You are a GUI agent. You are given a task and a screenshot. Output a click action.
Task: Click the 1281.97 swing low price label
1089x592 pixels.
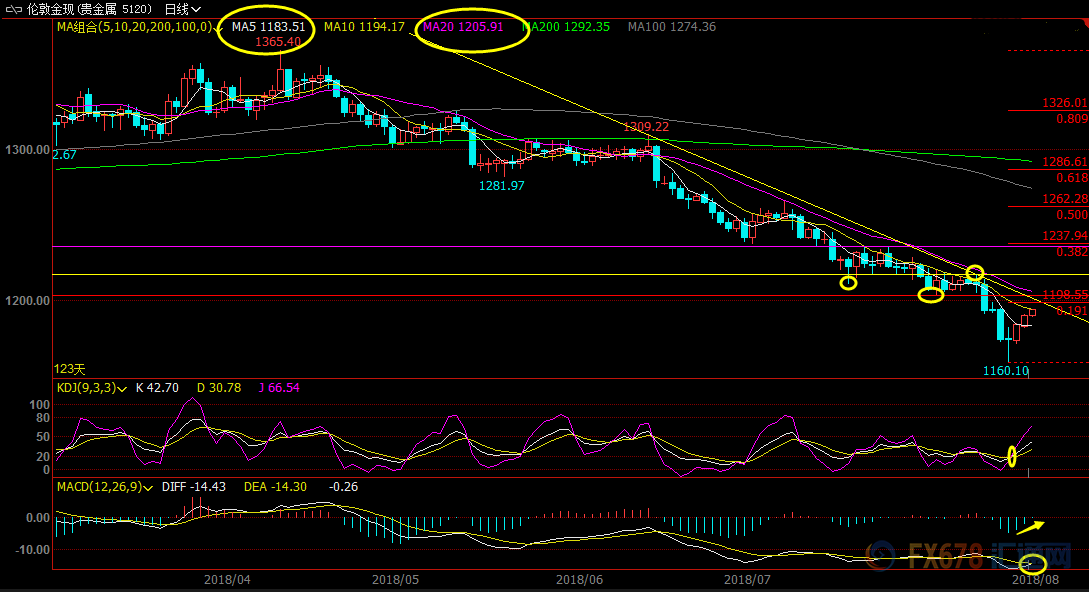[502, 185]
